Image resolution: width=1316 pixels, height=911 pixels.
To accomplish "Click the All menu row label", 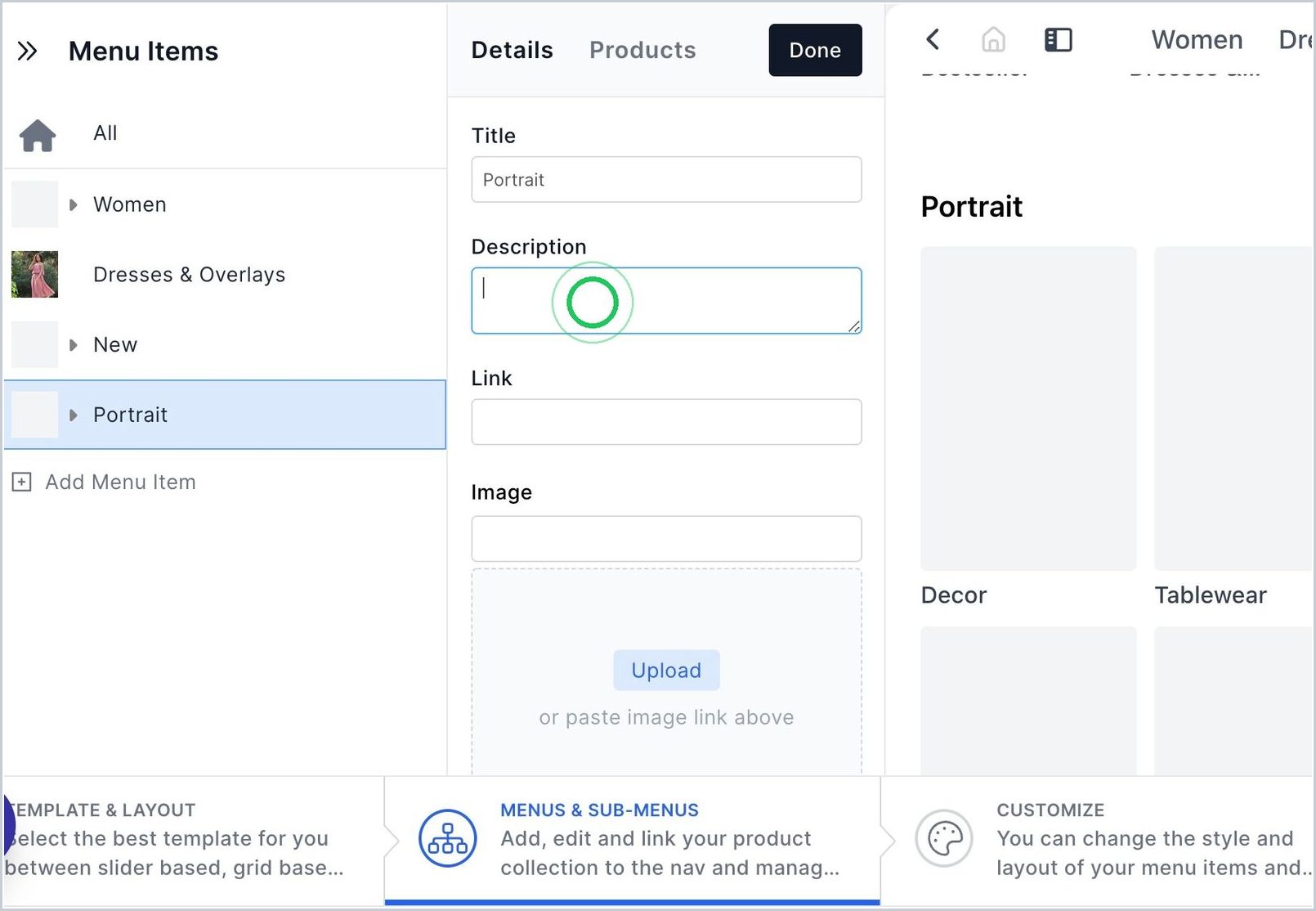I will (x=105, y=133).
